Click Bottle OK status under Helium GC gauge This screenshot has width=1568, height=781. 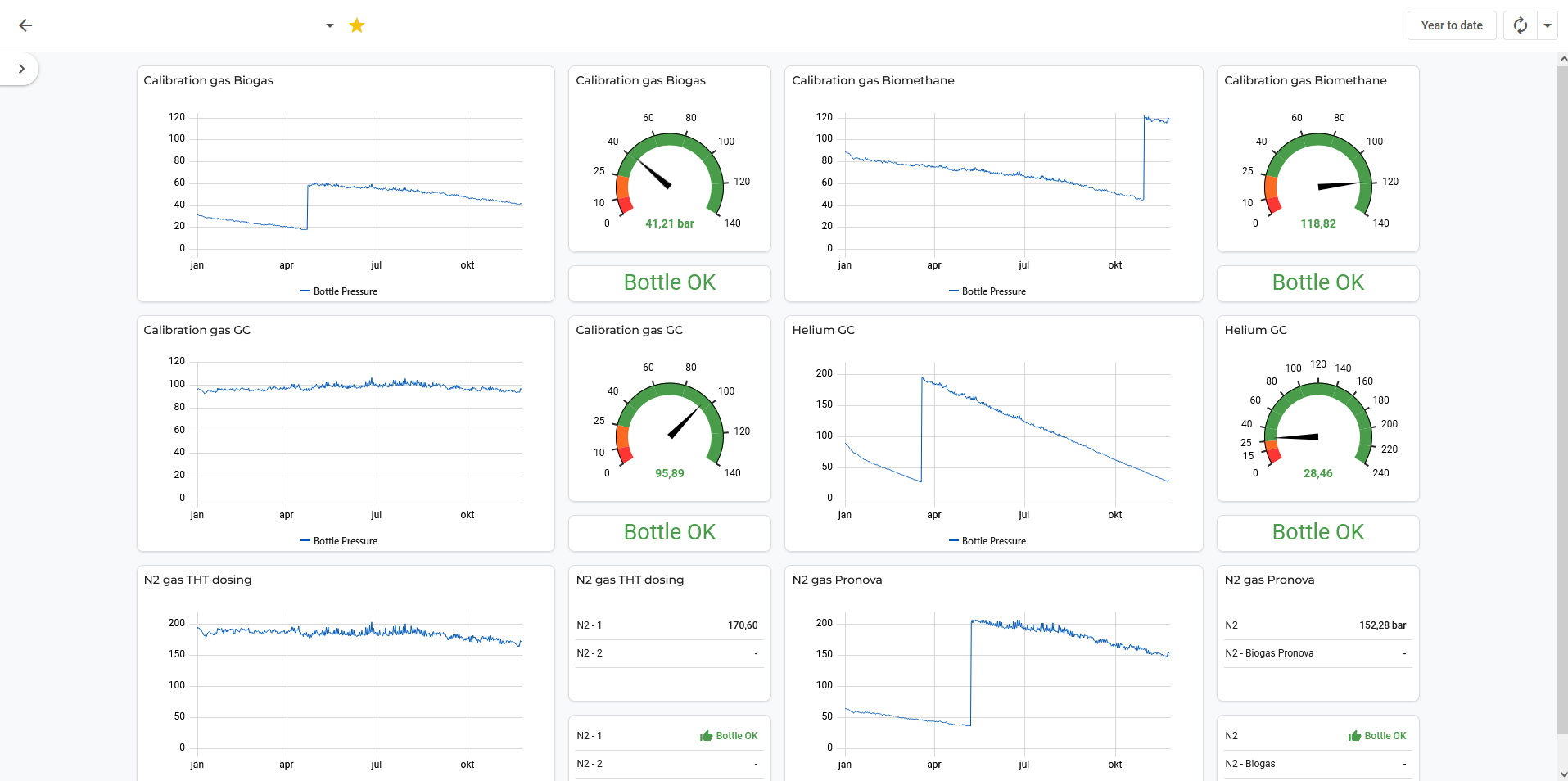click(1318, 532)
